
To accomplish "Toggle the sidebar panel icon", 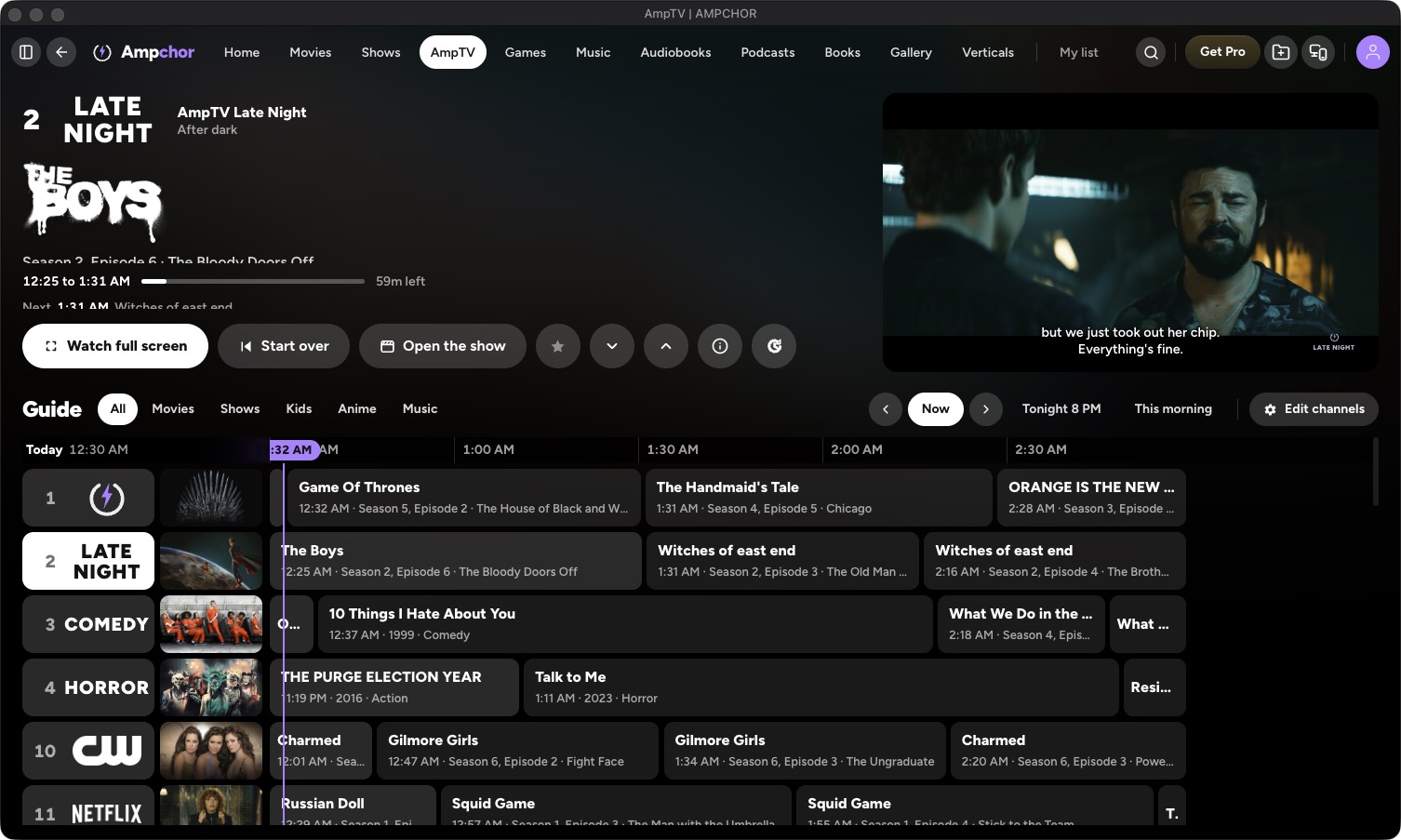I will [26, 52].
